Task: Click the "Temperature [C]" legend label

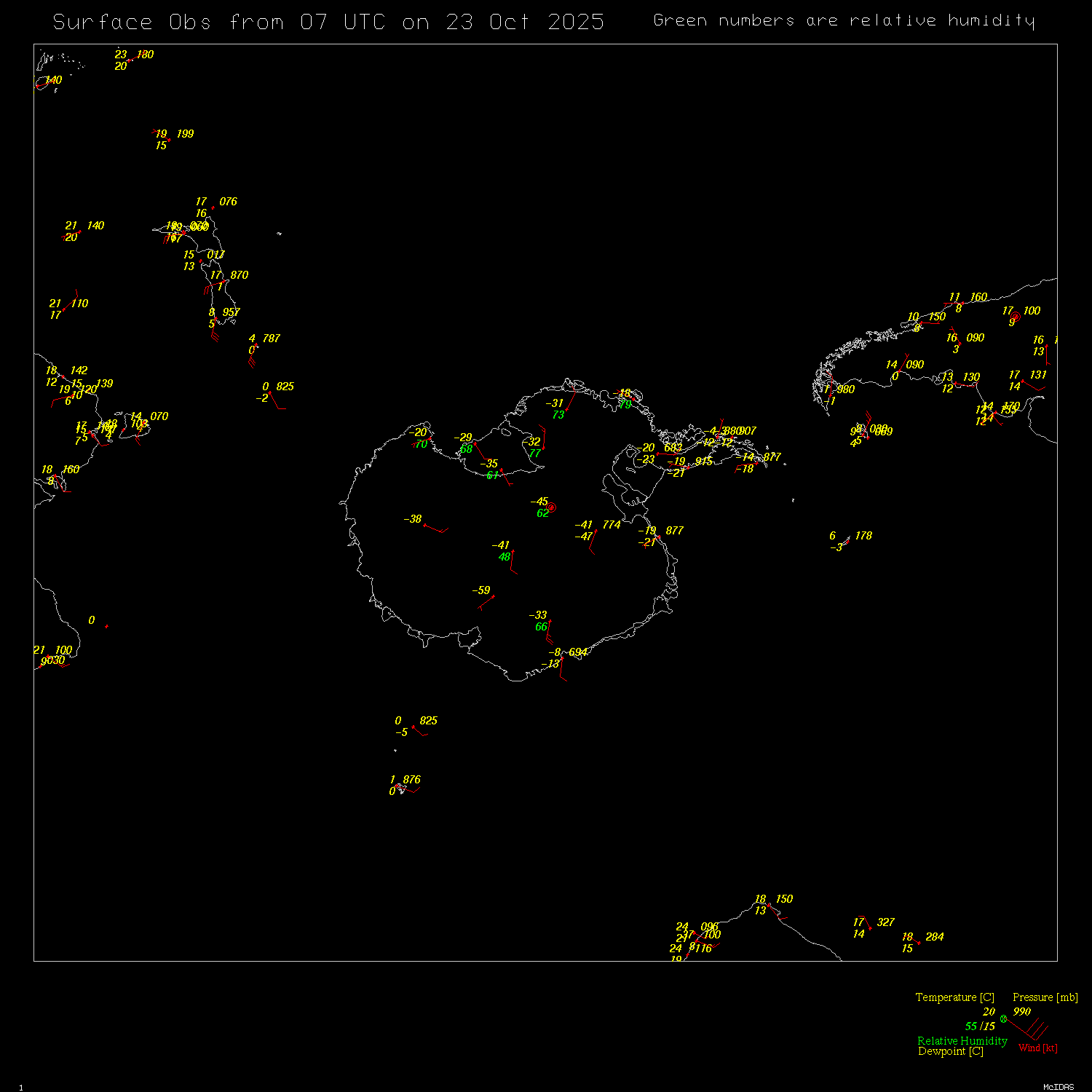Action: (954, 997)
